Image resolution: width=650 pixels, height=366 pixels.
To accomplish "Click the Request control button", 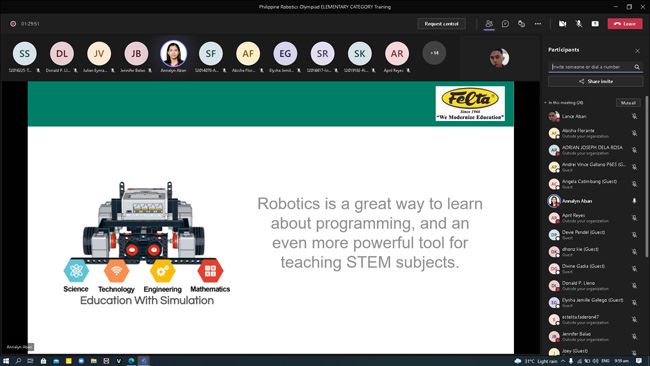I will tap(441, 24).
